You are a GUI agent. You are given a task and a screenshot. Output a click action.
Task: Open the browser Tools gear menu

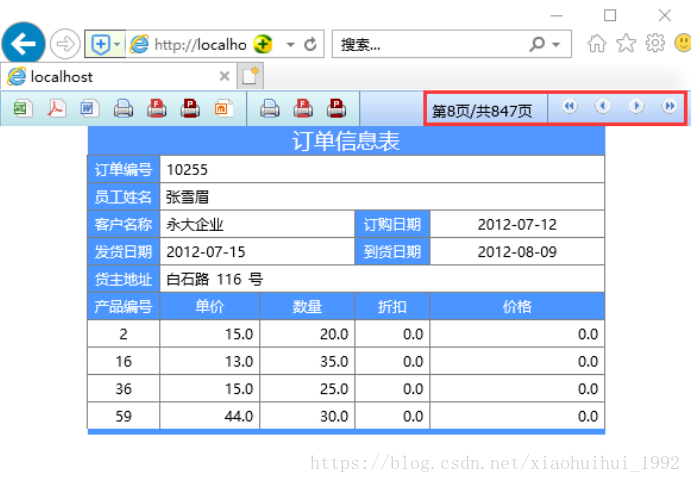(x=655, y=43)
